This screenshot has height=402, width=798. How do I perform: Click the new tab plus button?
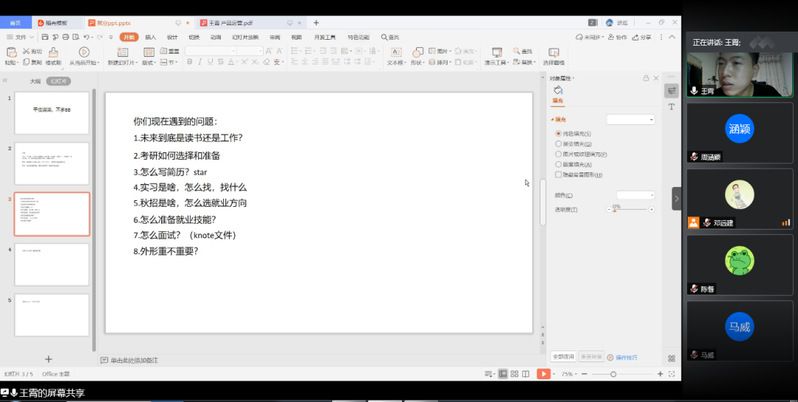tap(316, 23)
